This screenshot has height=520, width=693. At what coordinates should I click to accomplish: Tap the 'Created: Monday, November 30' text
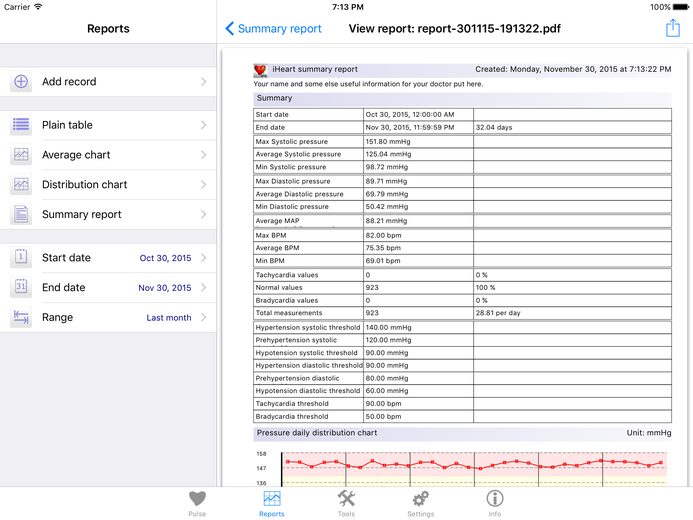[x=573, y=69]
